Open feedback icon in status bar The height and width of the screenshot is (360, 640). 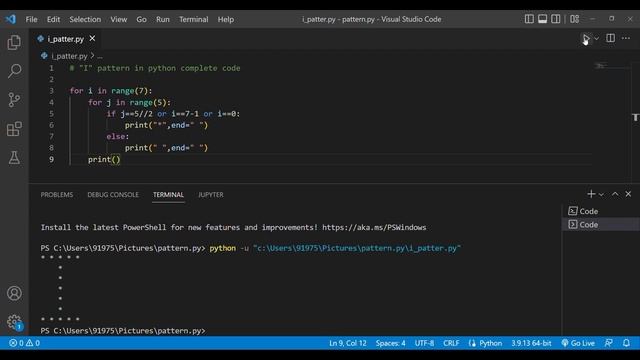(x=608, y=343)
